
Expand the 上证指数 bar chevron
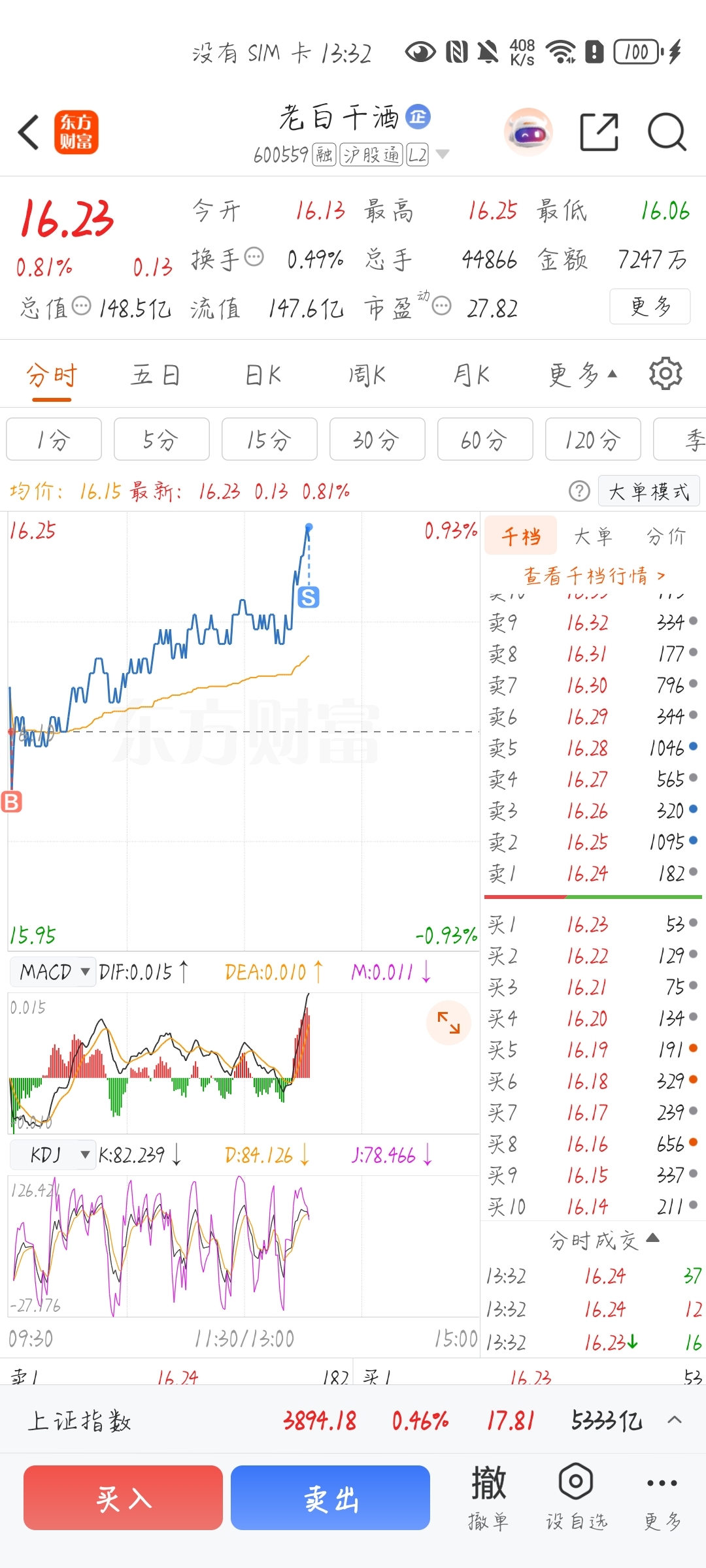point(675,1419)
